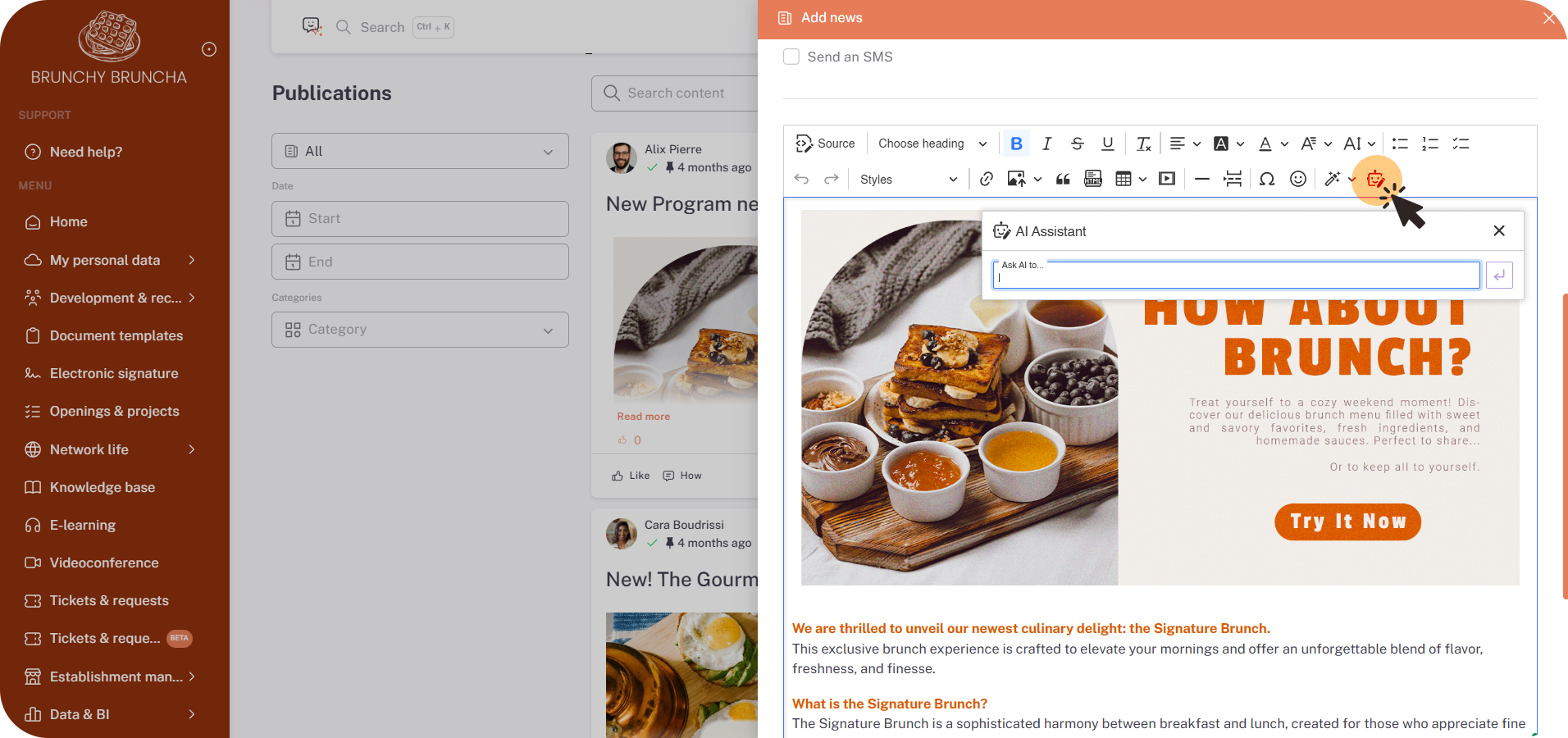
Task: Open the emoji picker
Action: 1297,180
